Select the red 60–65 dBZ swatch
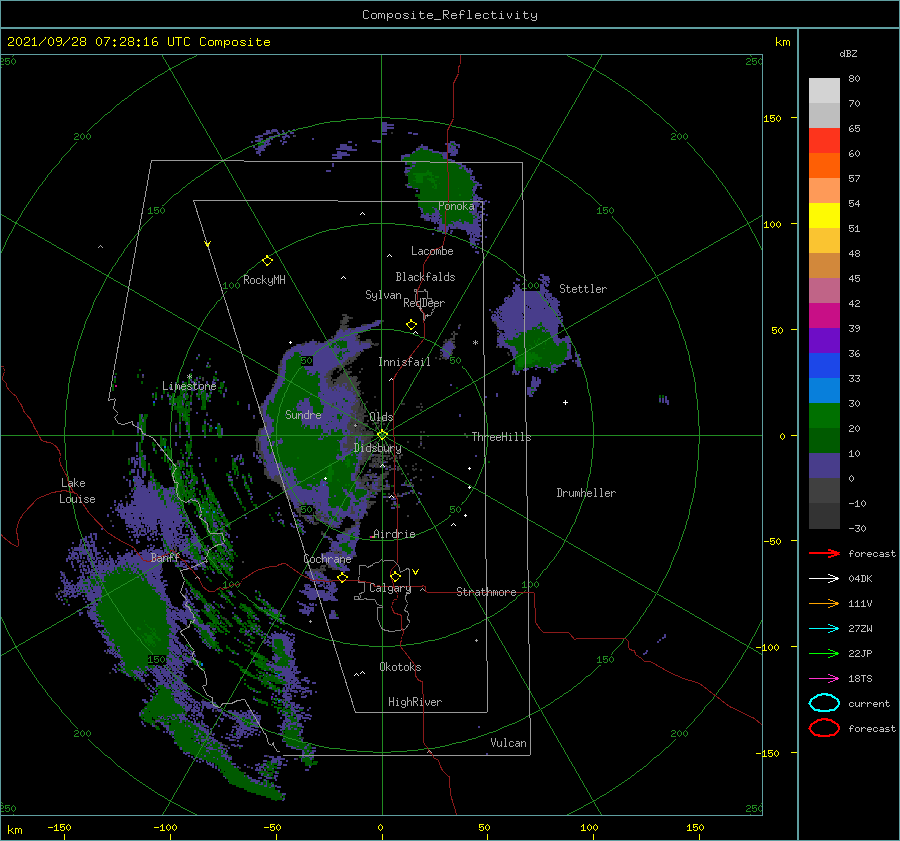The height and width of the screenshot is (841, 900). pyautogui.click(x=824, y=141)
